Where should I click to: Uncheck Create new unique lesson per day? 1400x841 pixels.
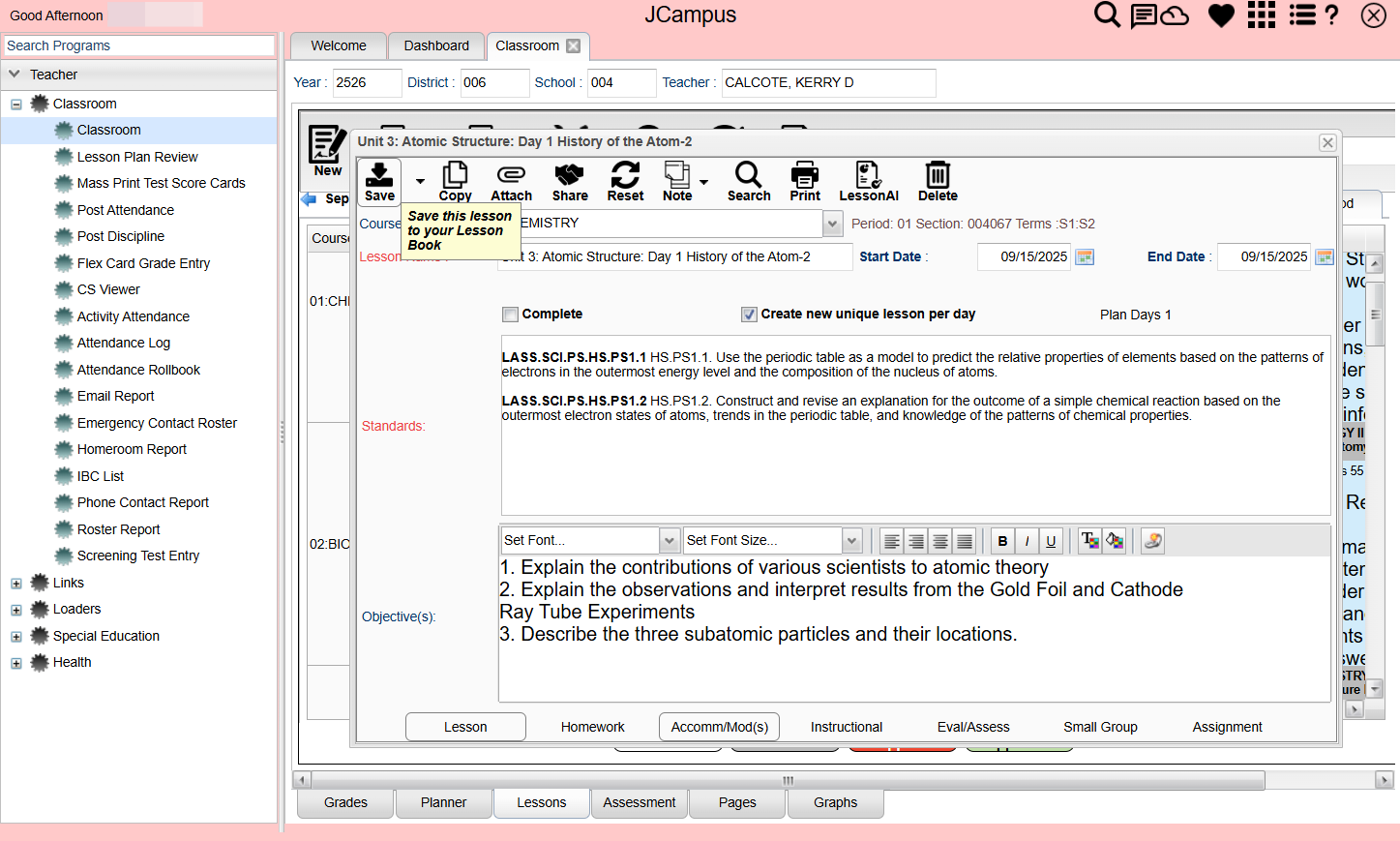749,315
